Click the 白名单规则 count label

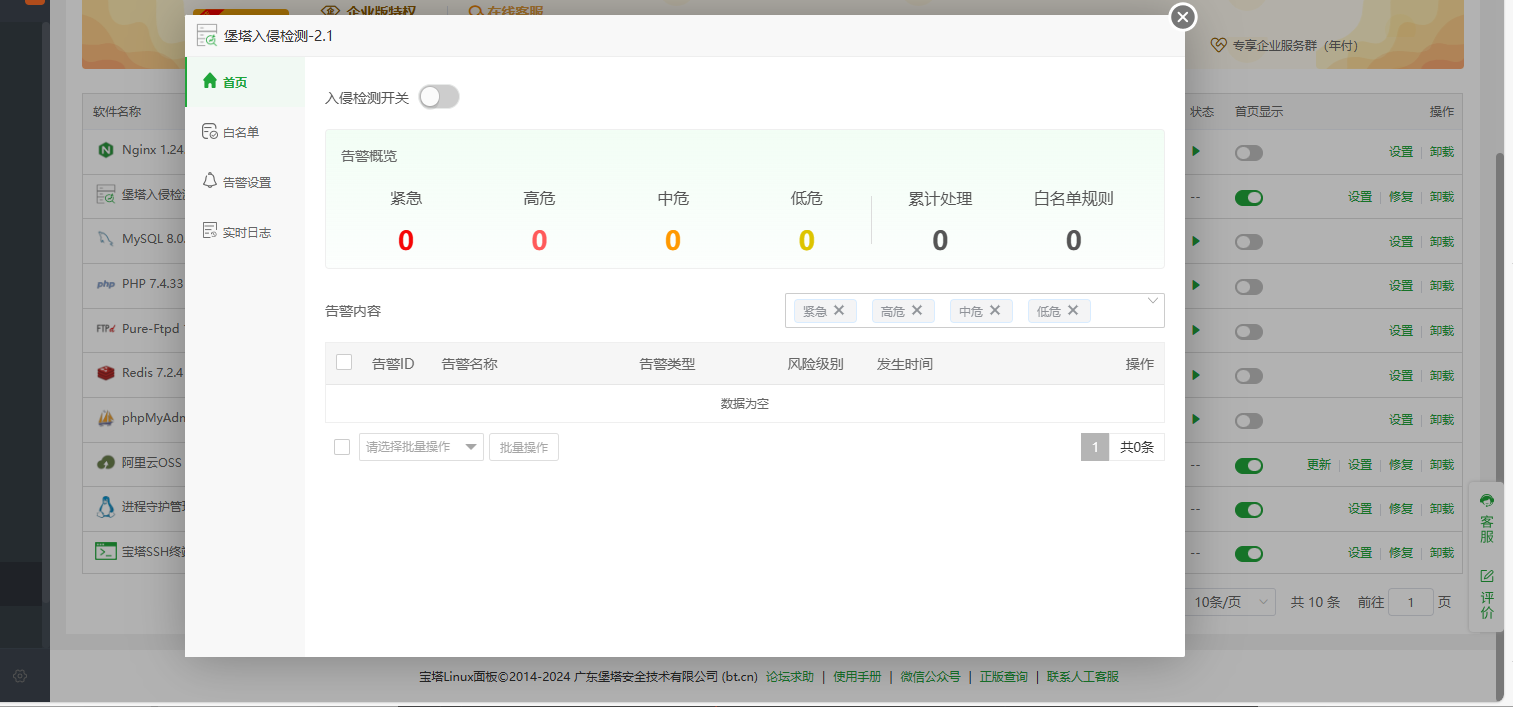point(1073,198)
